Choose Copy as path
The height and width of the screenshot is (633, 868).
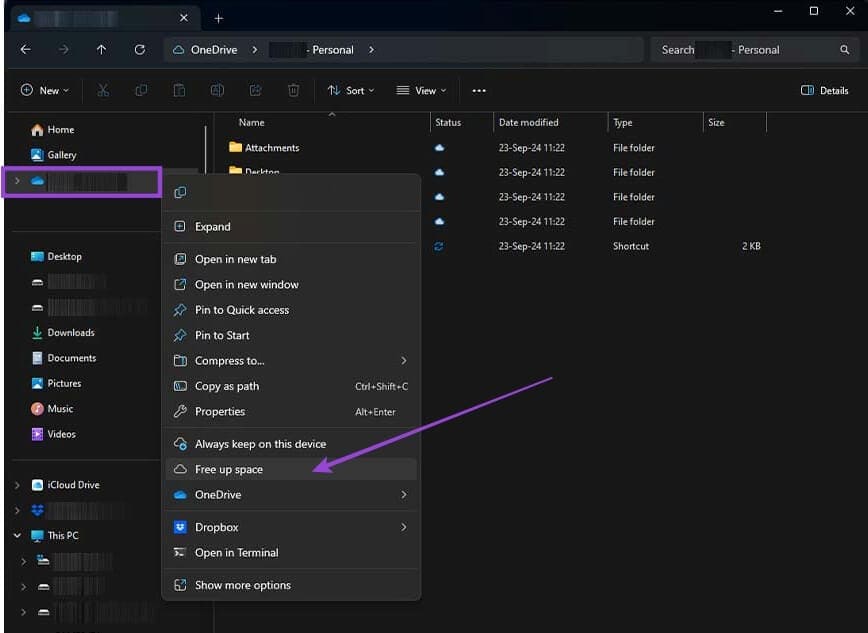tap(291, 387)
